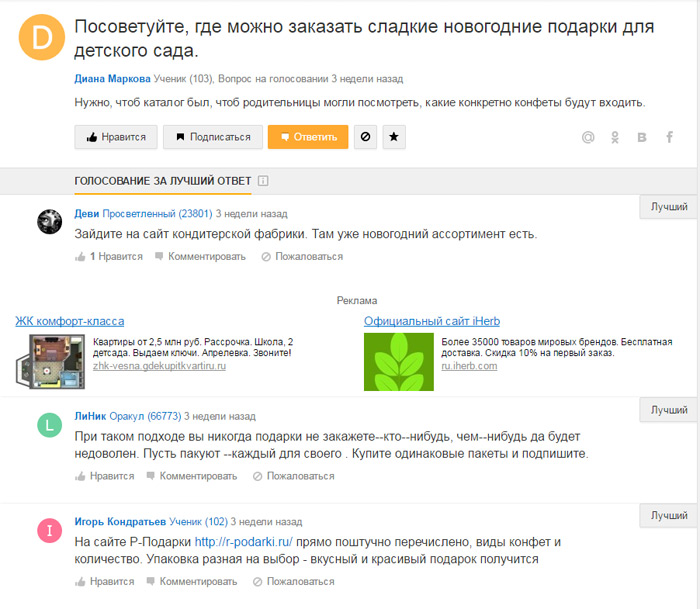700x609 pixels.
Task: Comment on ЛиНик's answer
Action: [x=192, y=476]
